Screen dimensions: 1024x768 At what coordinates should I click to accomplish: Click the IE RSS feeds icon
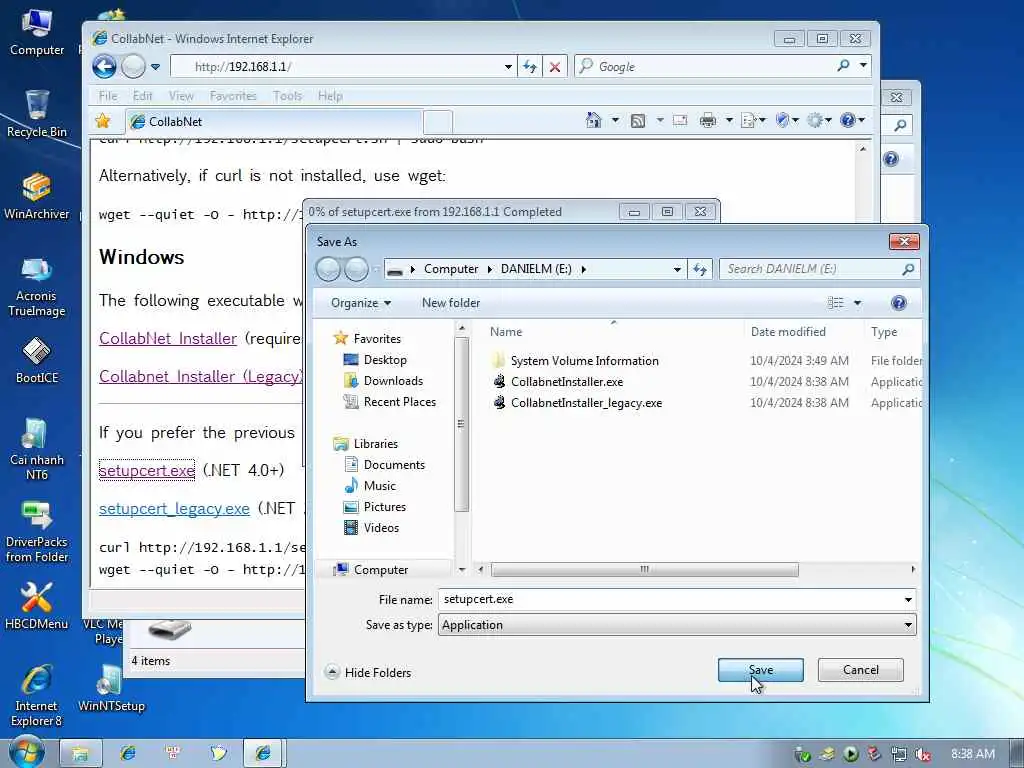coord(638,120)
